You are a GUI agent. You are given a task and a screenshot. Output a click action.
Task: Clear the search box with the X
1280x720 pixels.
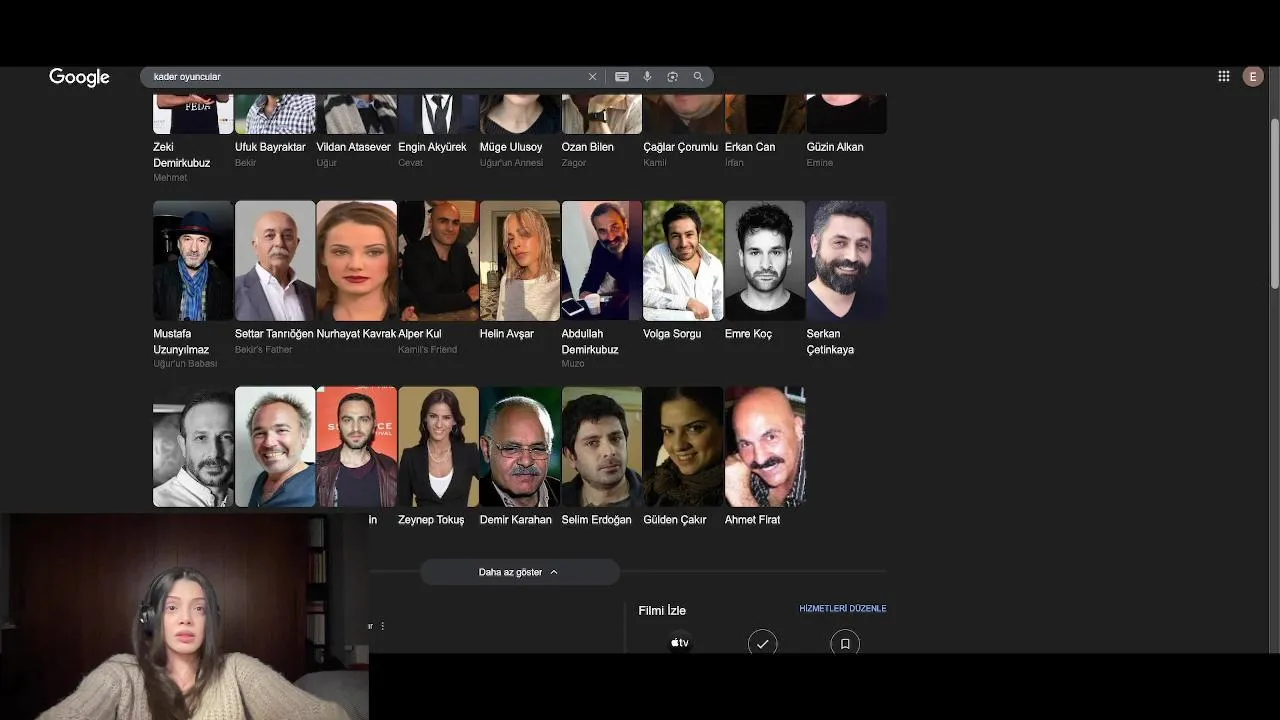[x=592, y=77]
